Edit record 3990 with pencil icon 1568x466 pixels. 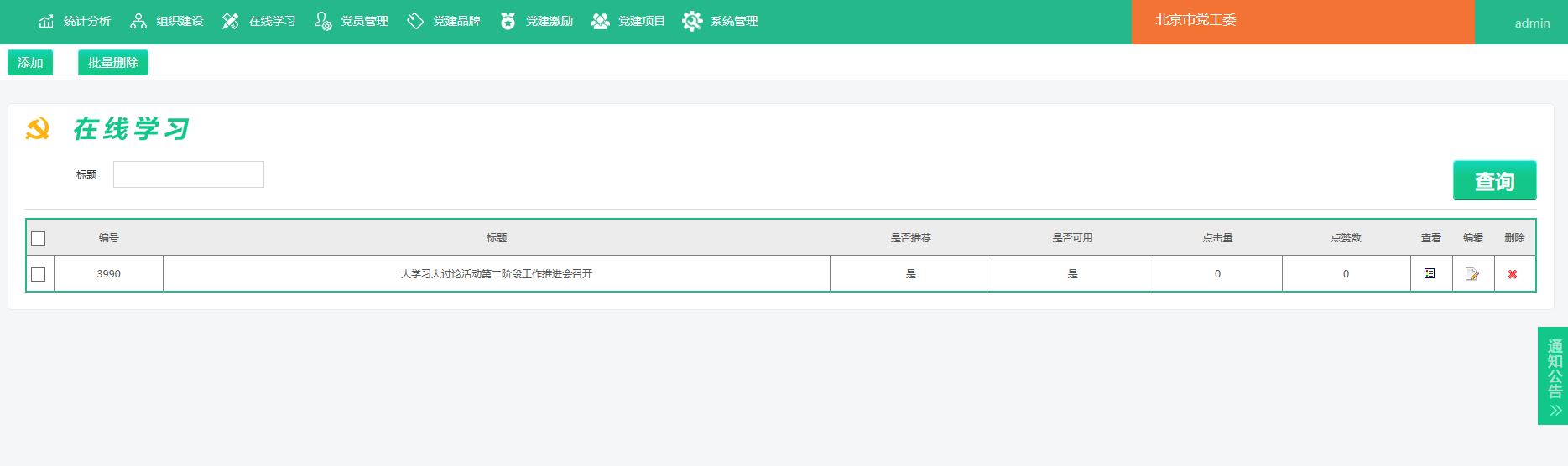1472,274
